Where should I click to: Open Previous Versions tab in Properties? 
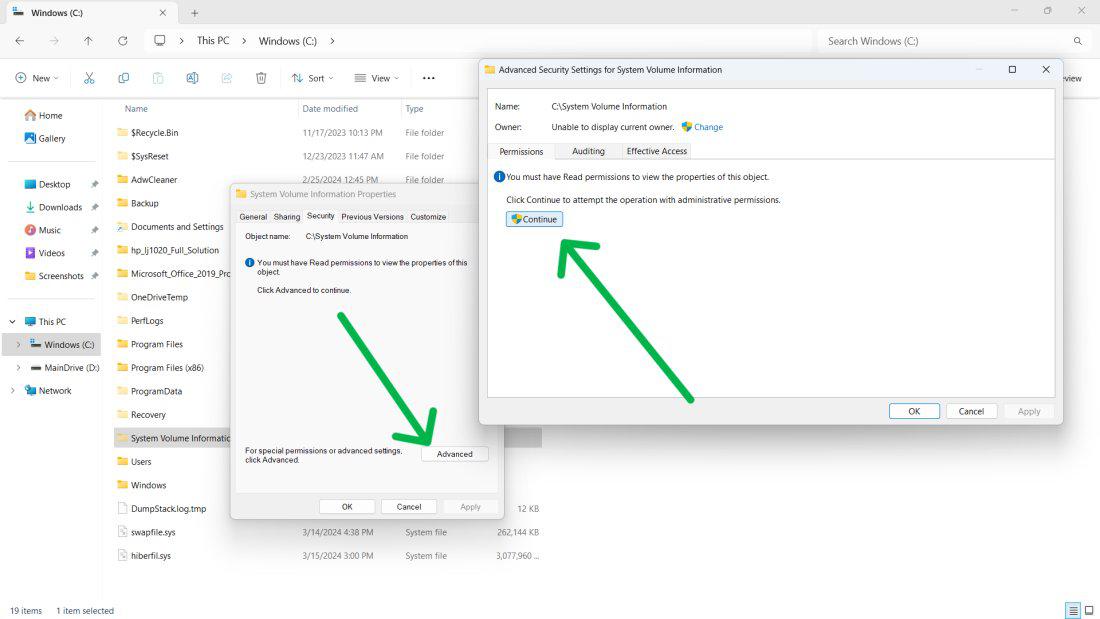[x=373, y=217]
